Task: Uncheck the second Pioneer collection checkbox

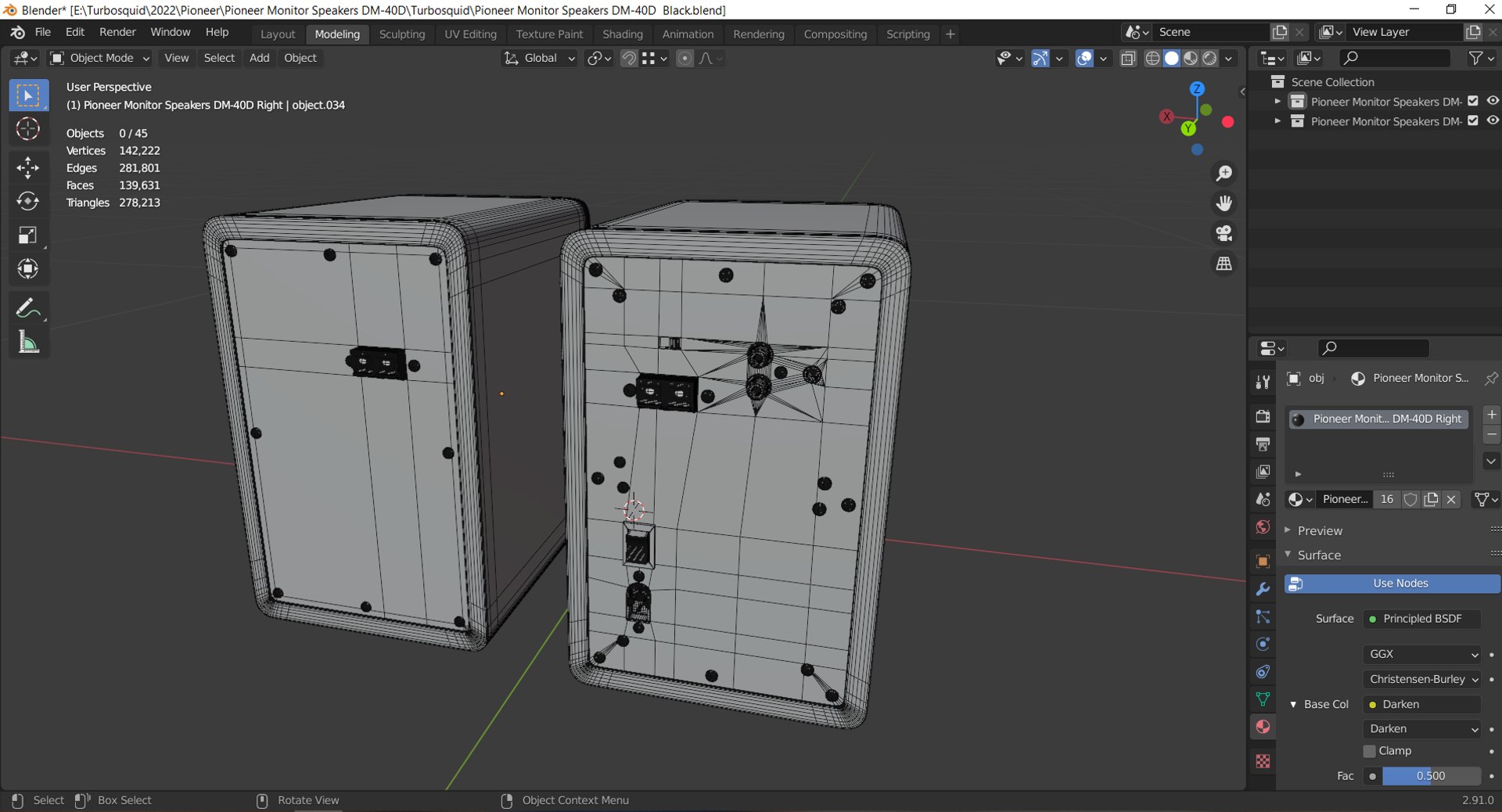Action: [1473, 121]
